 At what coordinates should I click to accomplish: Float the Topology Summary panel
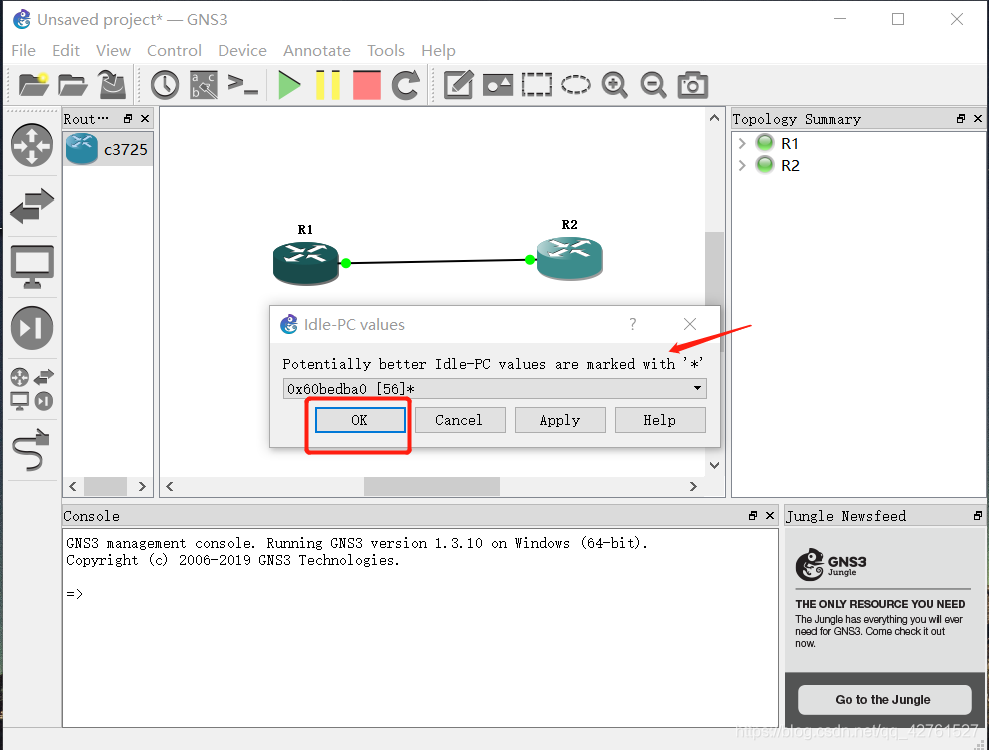point(961,119)
